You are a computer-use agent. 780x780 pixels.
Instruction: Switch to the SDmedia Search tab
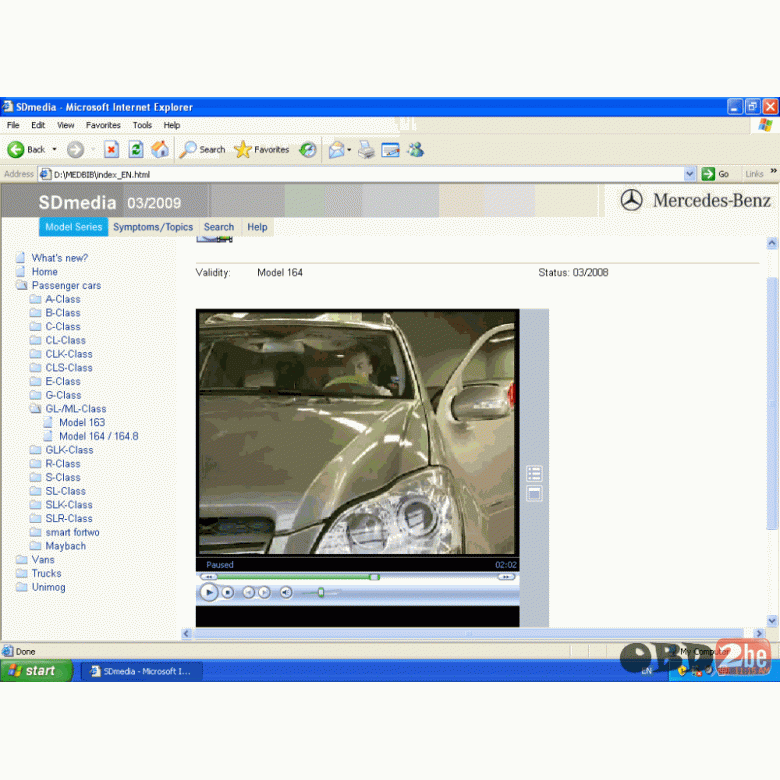pyautogui.click(x=219, y=227)
